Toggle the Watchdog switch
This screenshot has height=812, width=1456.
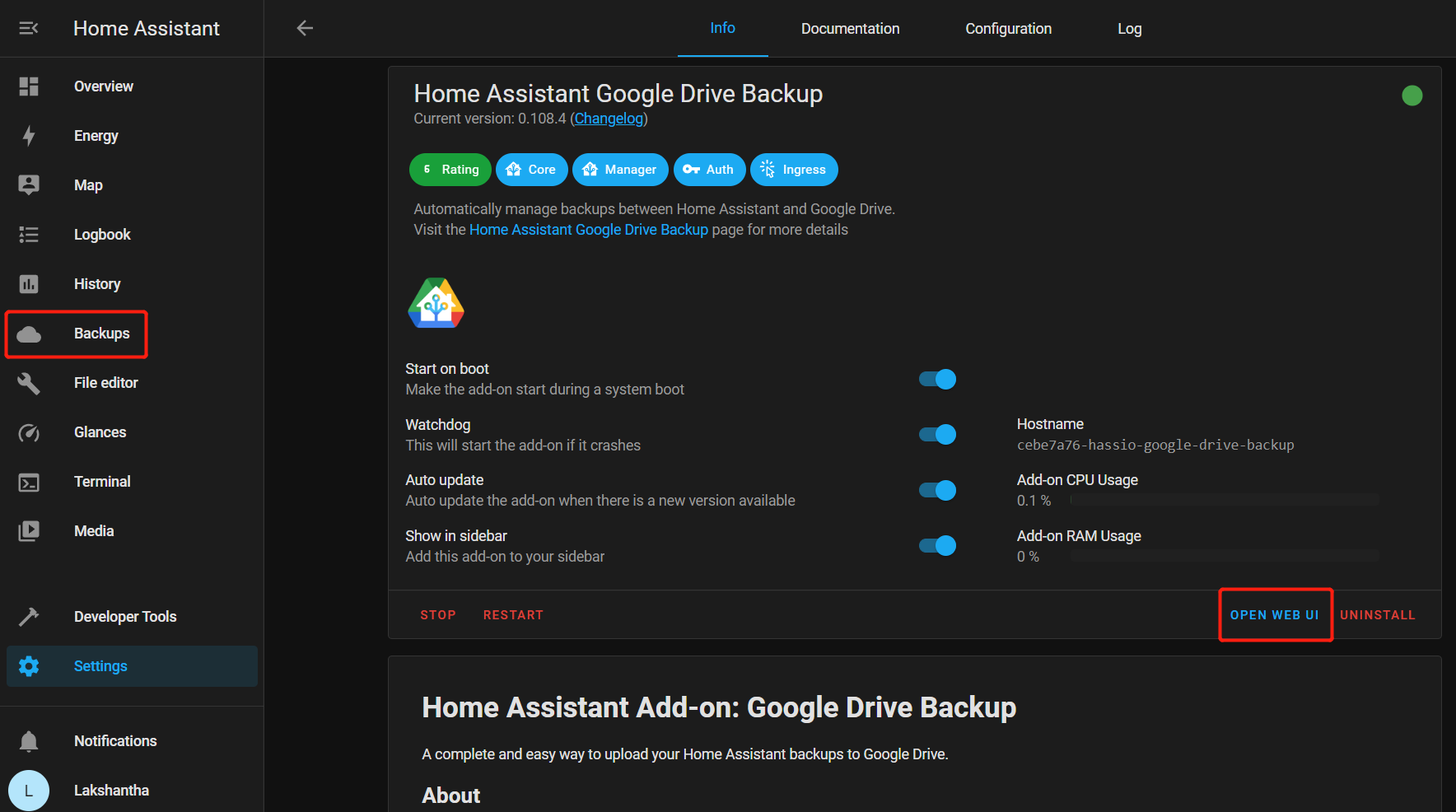(937, 435)
